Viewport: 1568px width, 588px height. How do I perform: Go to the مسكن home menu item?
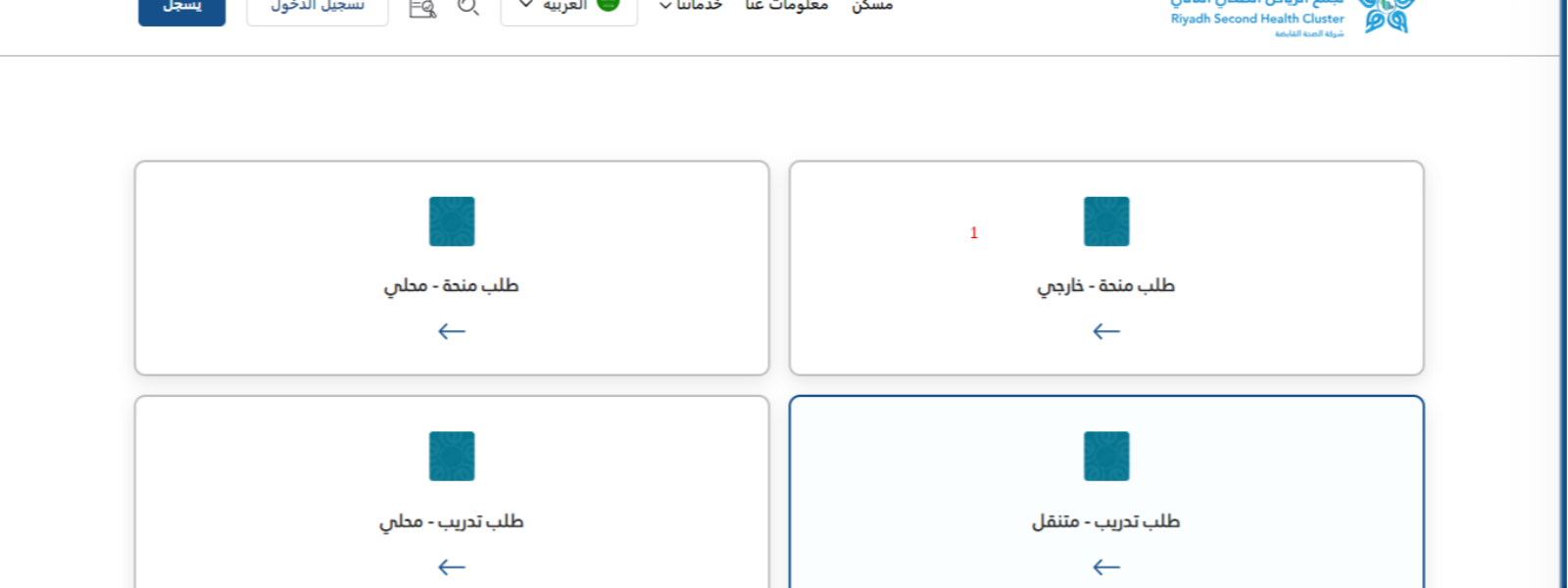(x=871, y=6)
